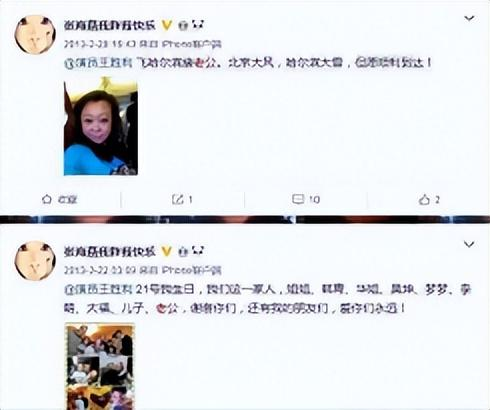Image resolution: width=490 pixels, height=410 pixels.
Task: Click the iPhone客户端 source link on 2013-2-28 post
Action: pos(192,44)
